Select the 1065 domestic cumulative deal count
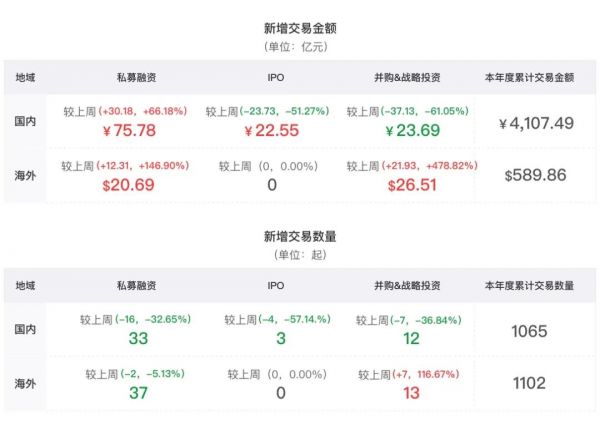The height and width of the screenshot is (430, 600). 529,332
